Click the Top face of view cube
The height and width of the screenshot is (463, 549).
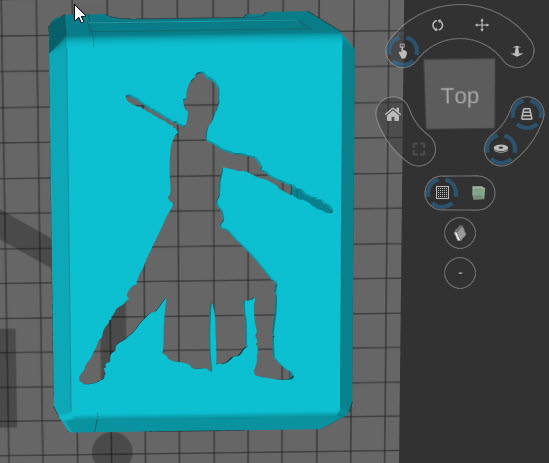tap(460, 94)
